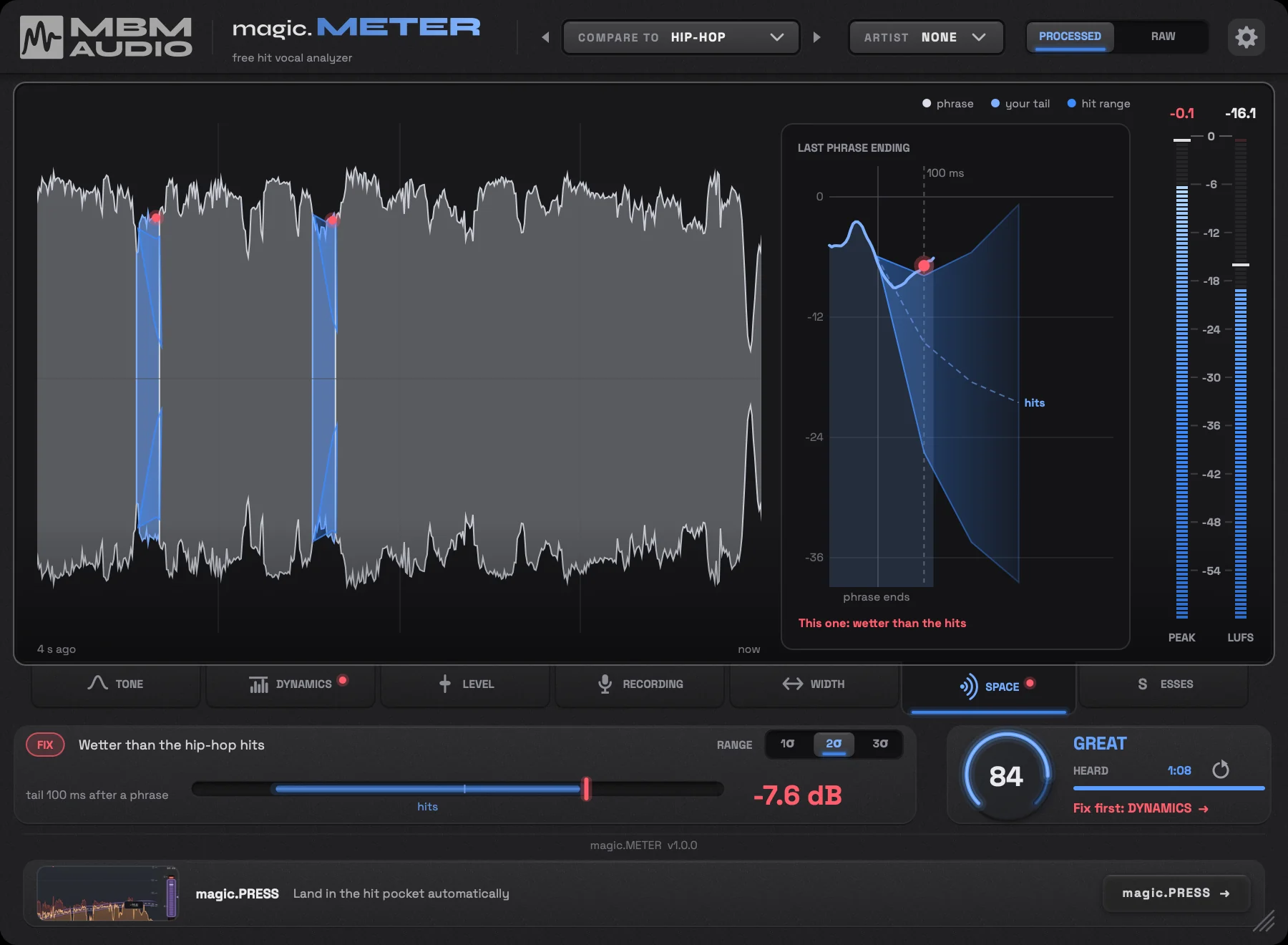Open the LEVEL tab
Screen dimensions: 1288x945
click(465, 684)
